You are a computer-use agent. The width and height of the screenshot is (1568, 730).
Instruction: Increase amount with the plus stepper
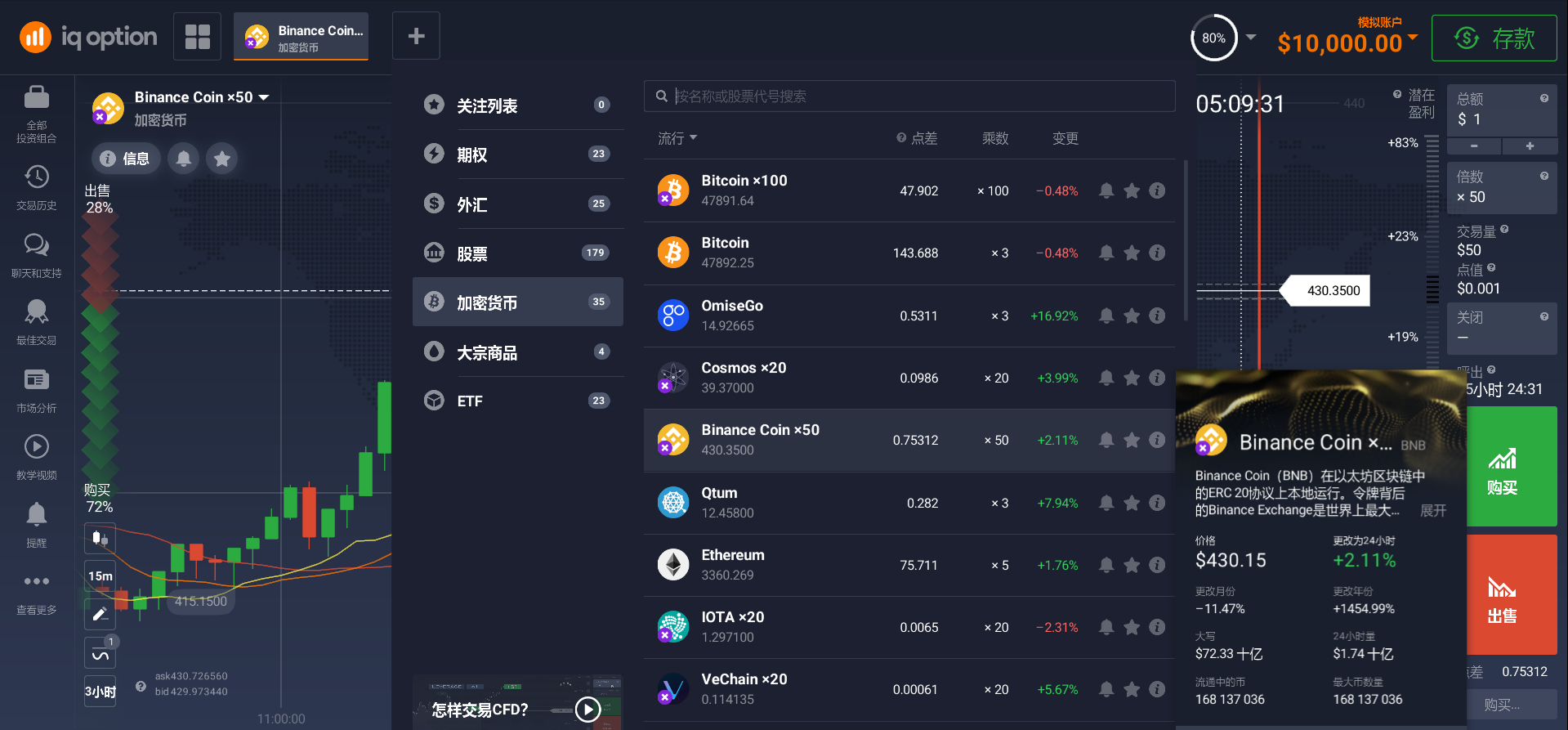click(x=1530, y=146)
